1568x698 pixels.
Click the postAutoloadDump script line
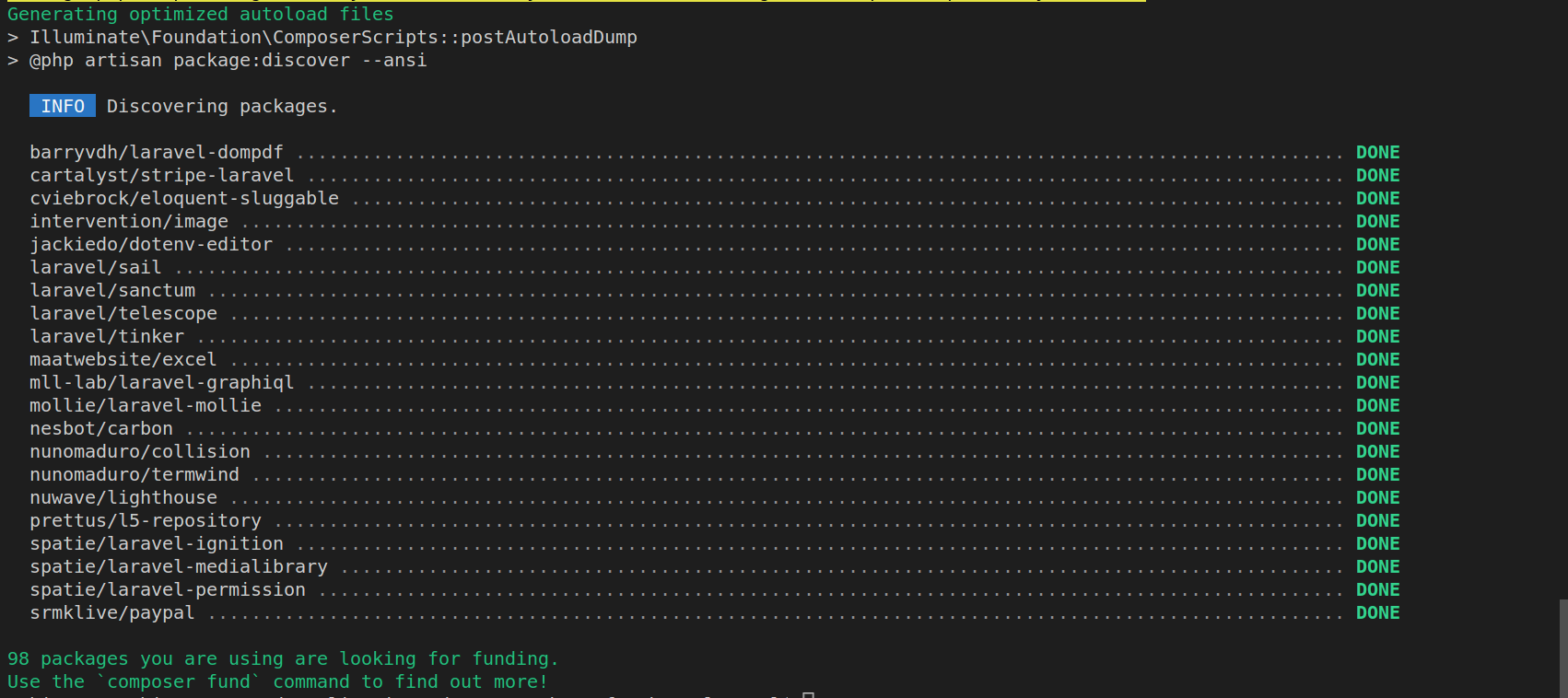[x=333, y=38]
